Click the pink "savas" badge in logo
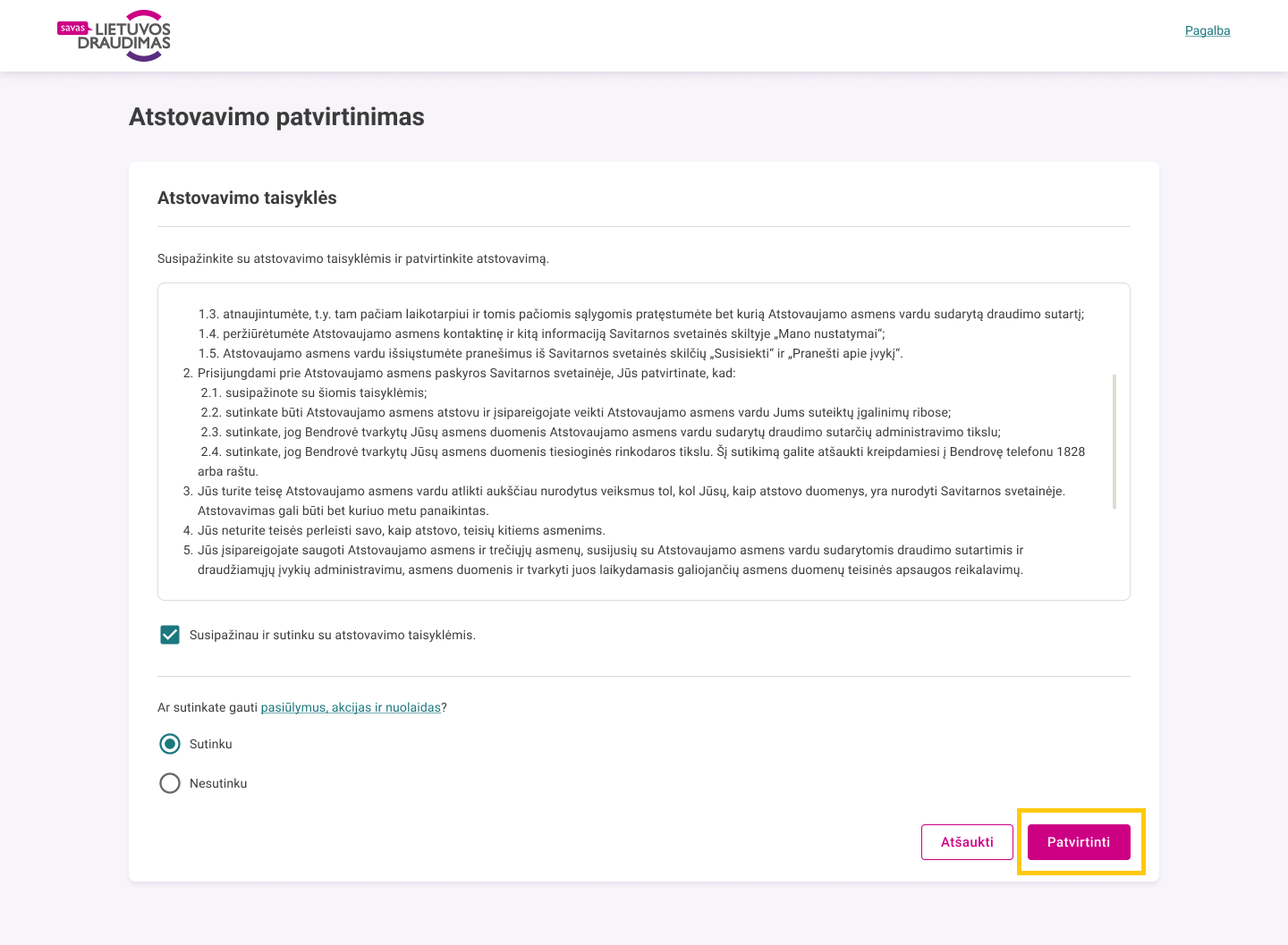Image resolution: width=1288 pixels, height=945 pixels. coord(72,28)
